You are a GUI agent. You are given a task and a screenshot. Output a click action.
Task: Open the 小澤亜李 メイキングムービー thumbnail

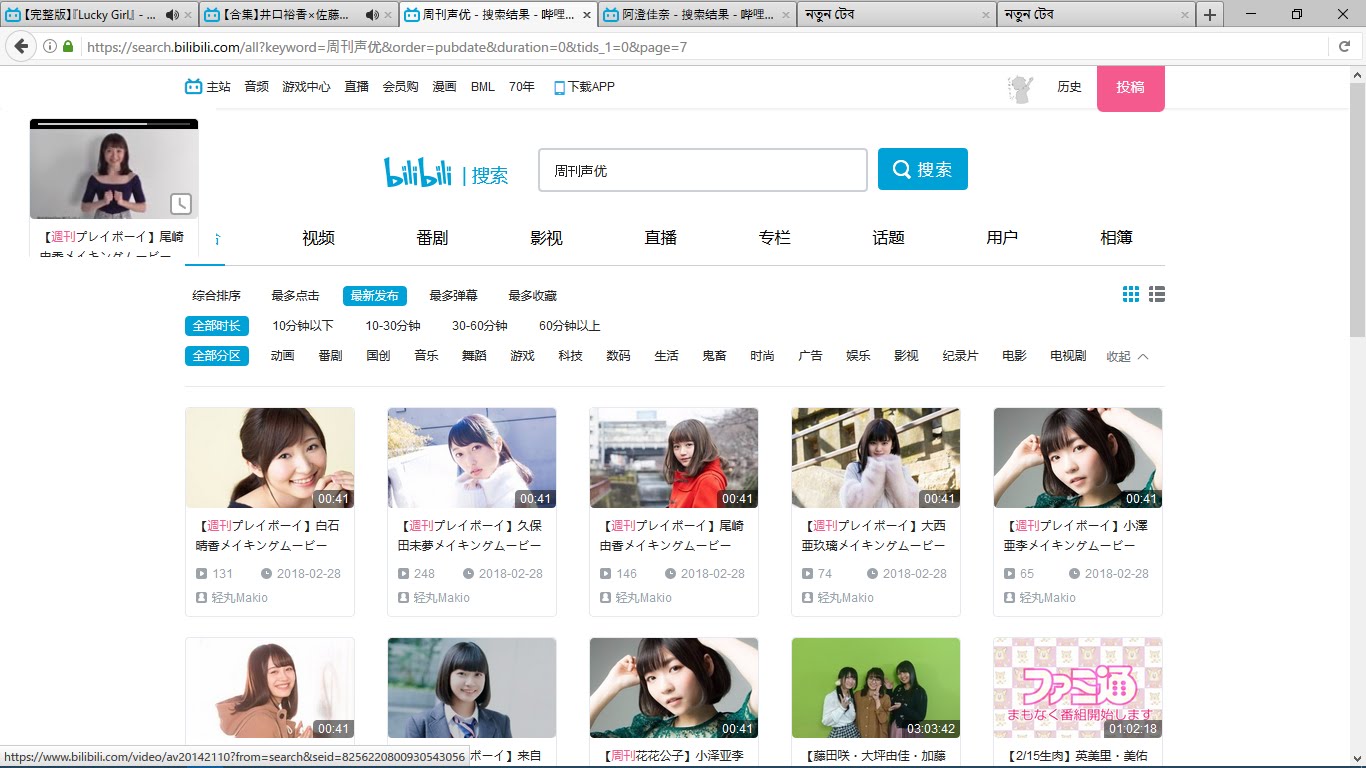point(1078,458)
